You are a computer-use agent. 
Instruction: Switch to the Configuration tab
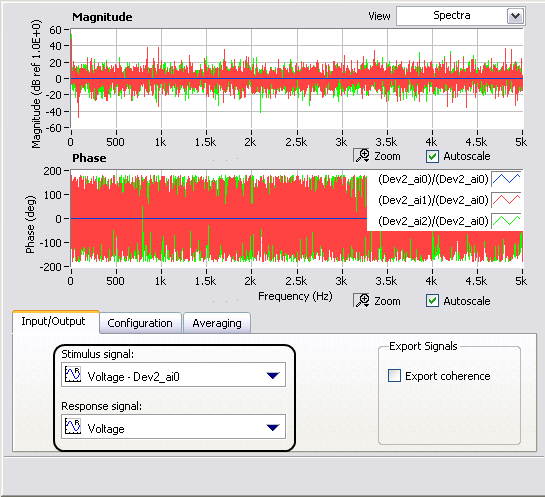[x=140, y=323]
